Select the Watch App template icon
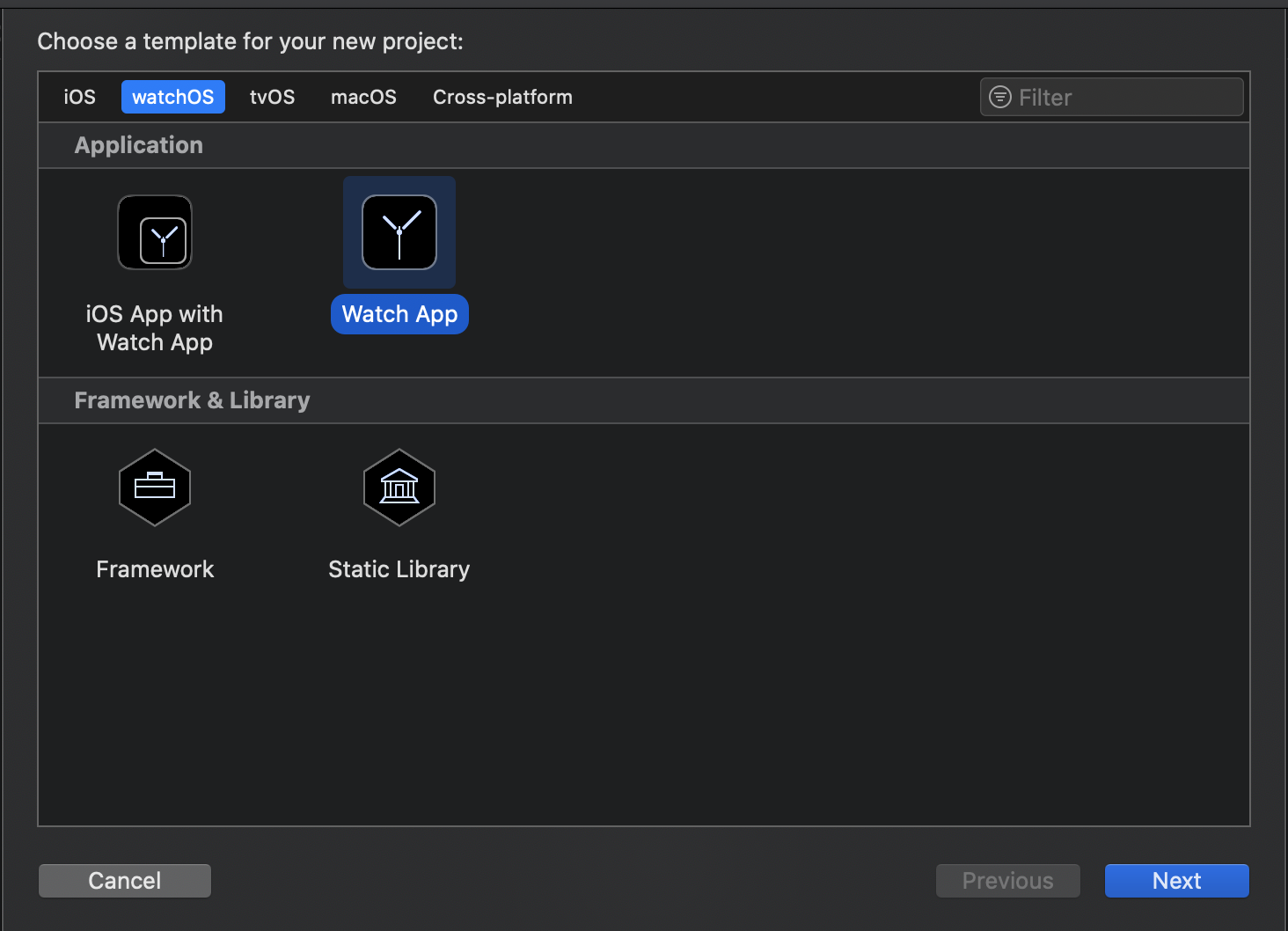This screenshot has height=931, width=1288. tap(399, 232)
